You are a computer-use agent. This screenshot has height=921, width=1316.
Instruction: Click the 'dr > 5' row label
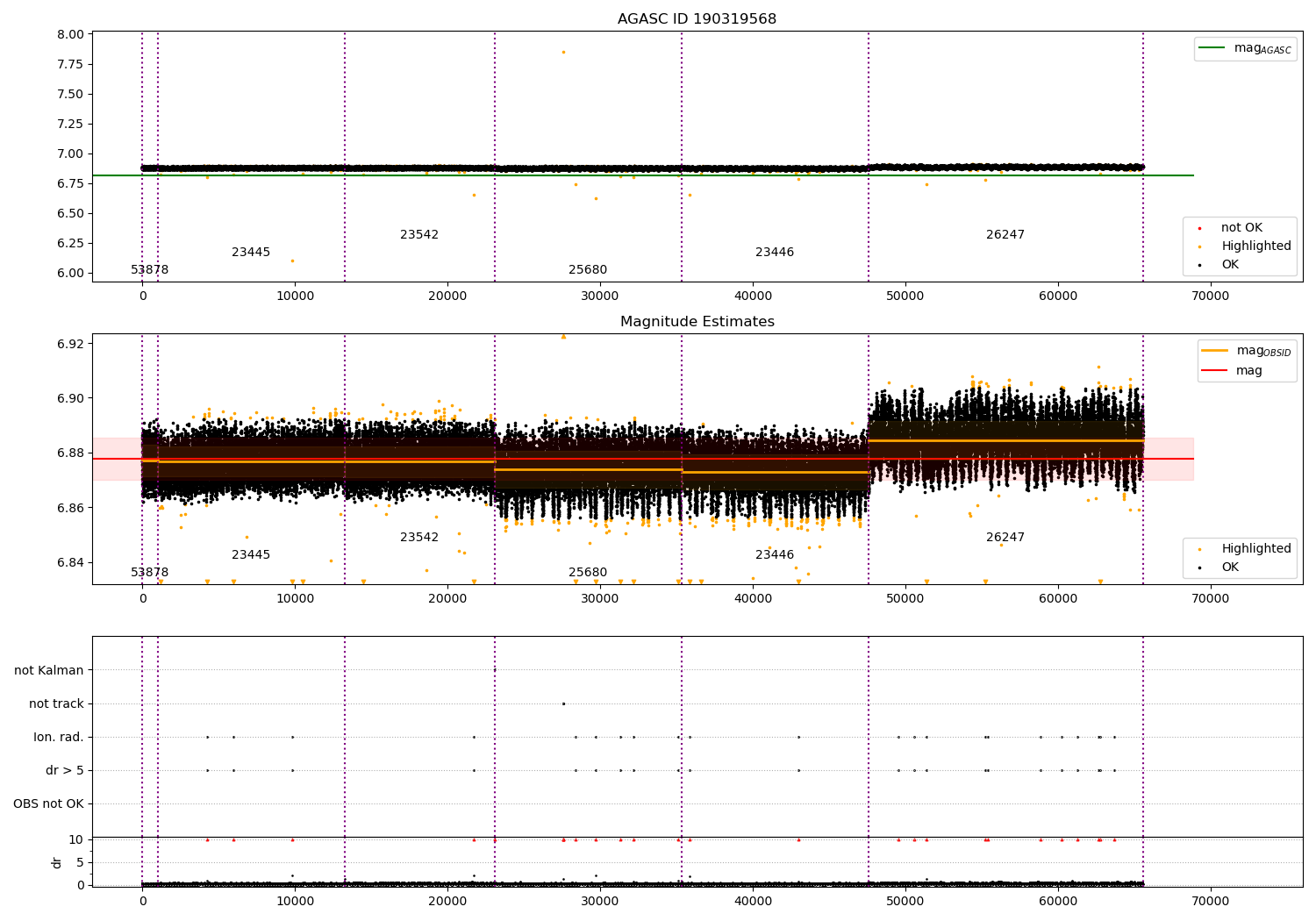coord(65,771)
